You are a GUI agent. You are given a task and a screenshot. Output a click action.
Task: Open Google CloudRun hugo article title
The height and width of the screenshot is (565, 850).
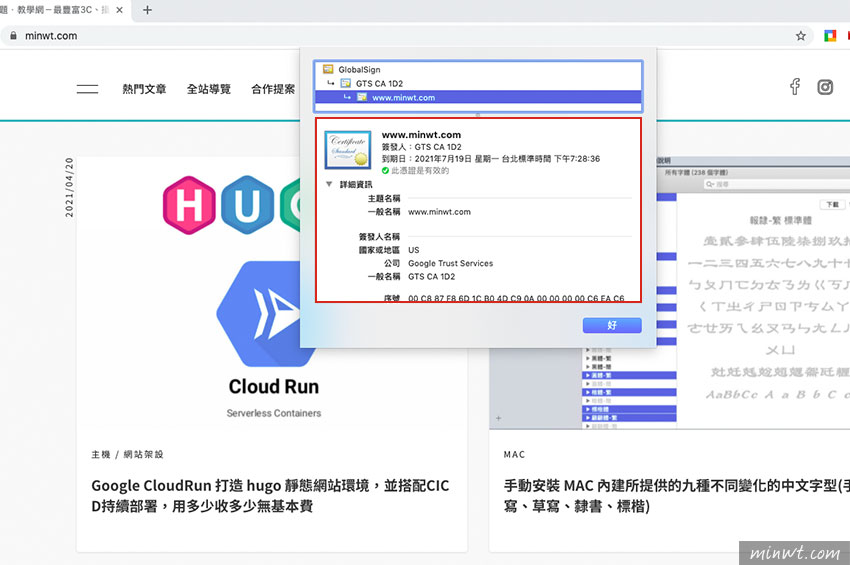click(x=270, y=496)
